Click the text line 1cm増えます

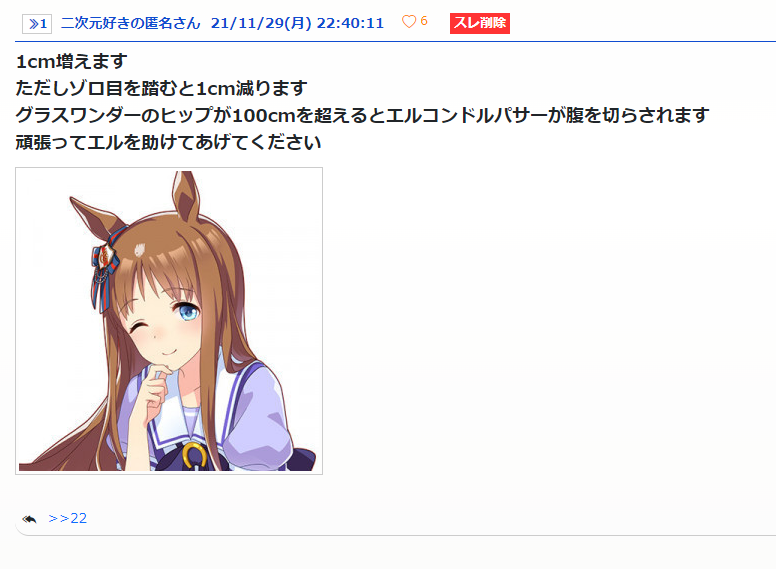click(72, 62)
